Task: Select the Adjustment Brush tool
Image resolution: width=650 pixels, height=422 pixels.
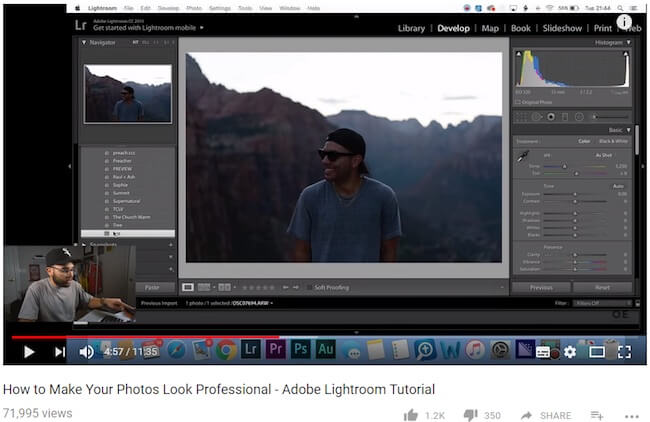Action: click(610, 117)
